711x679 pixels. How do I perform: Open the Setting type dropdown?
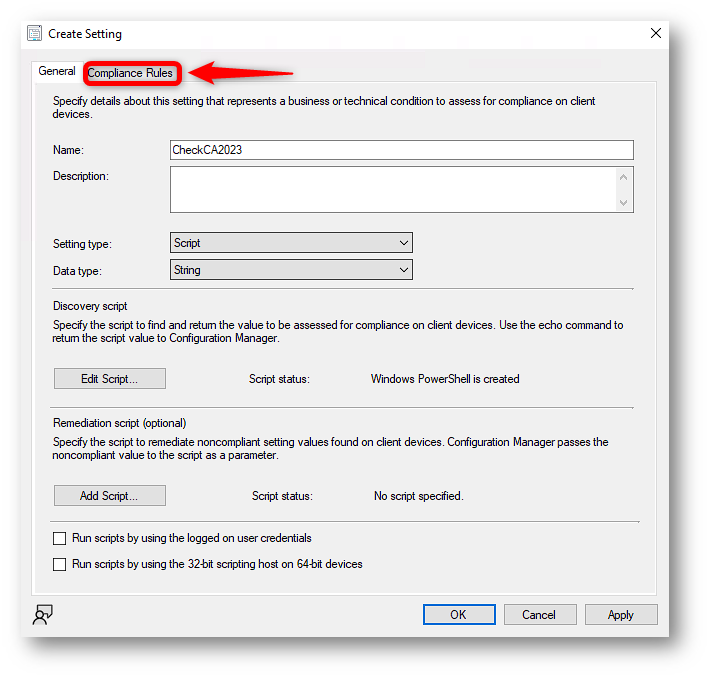point(291,243)
